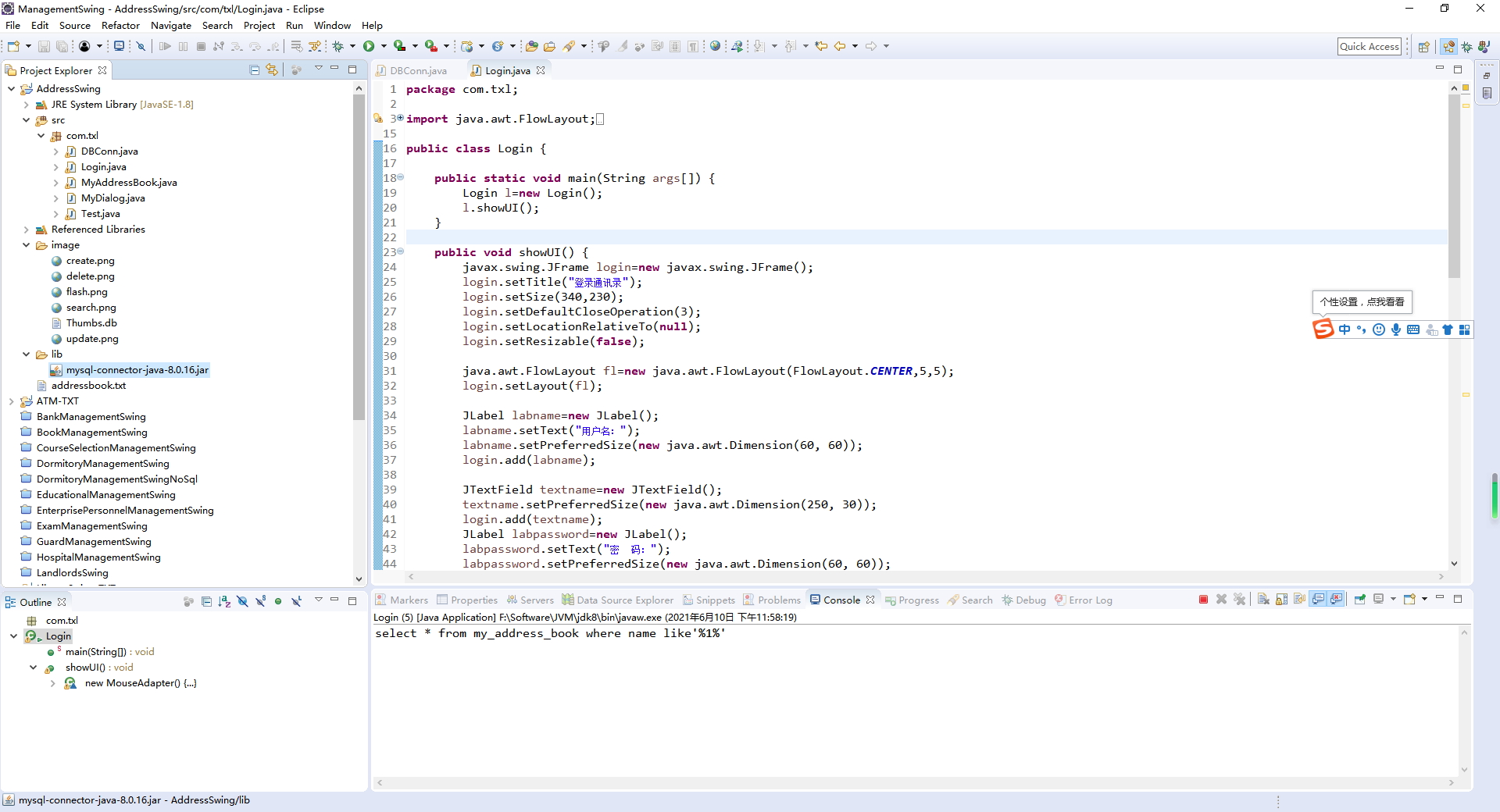Toggle Scroll Lock in Console view

(x=1280, y=599)
